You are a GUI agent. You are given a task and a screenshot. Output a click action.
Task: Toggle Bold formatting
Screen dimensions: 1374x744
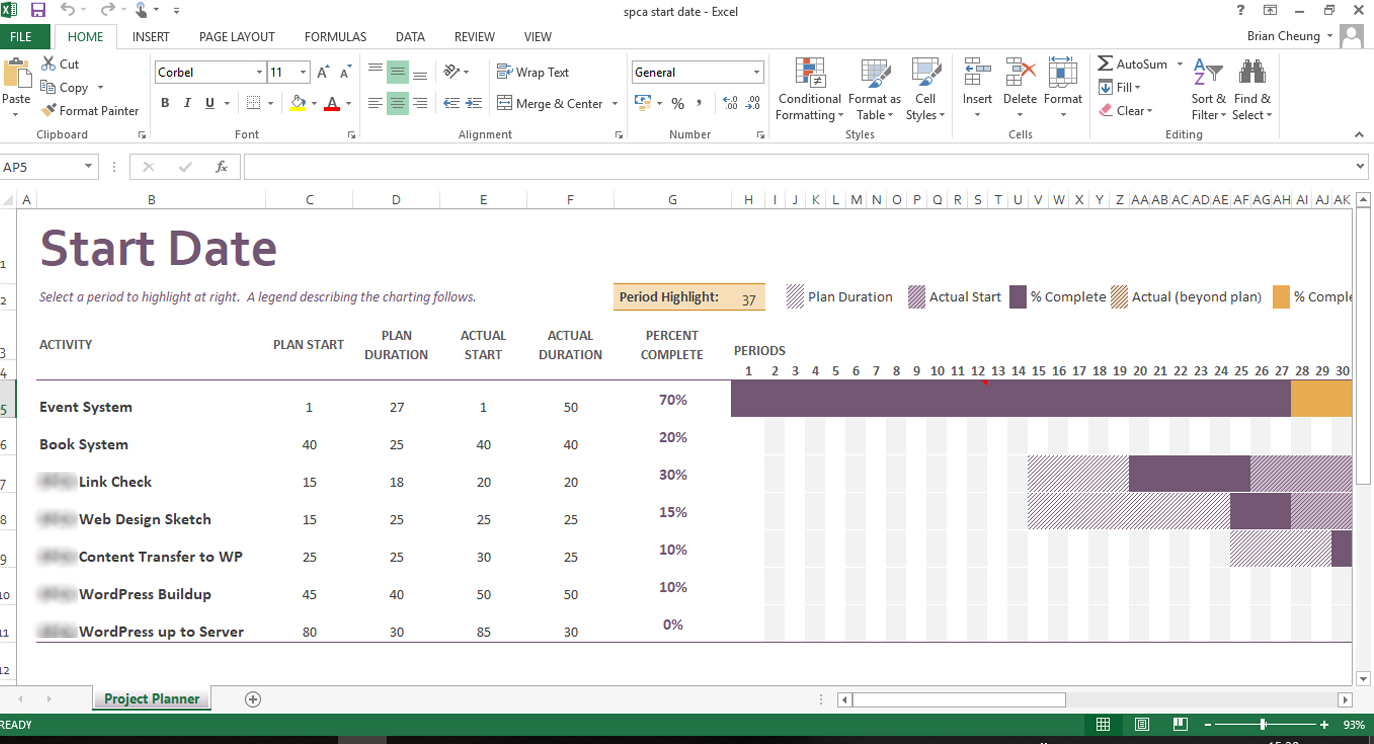click(165, 103)
